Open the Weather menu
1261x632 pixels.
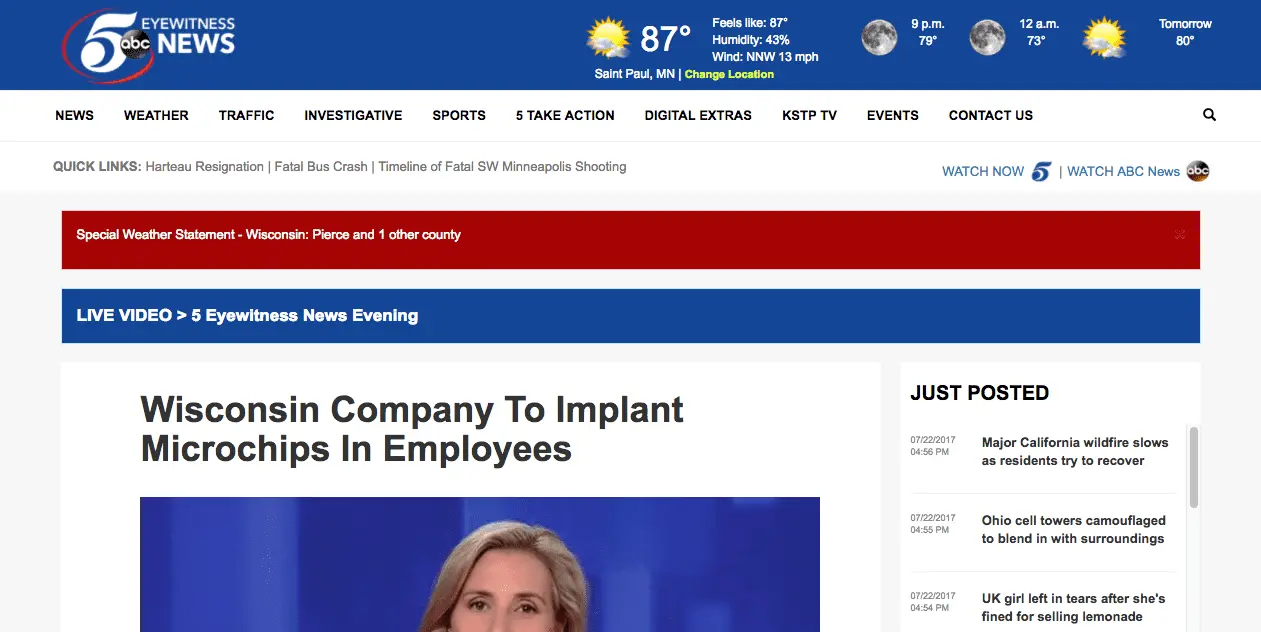156,115
